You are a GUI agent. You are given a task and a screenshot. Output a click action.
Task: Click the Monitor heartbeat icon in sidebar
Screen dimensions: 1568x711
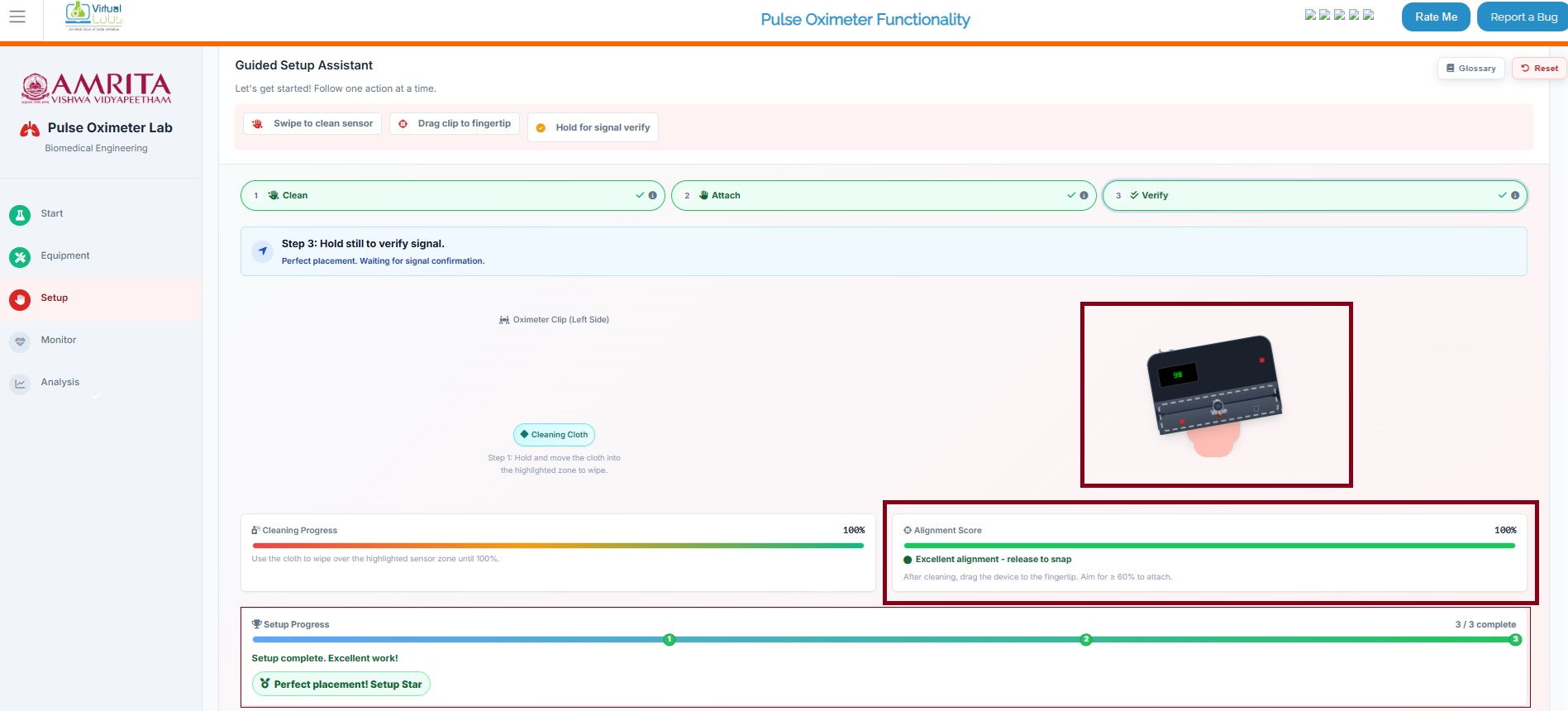point(20,341)
